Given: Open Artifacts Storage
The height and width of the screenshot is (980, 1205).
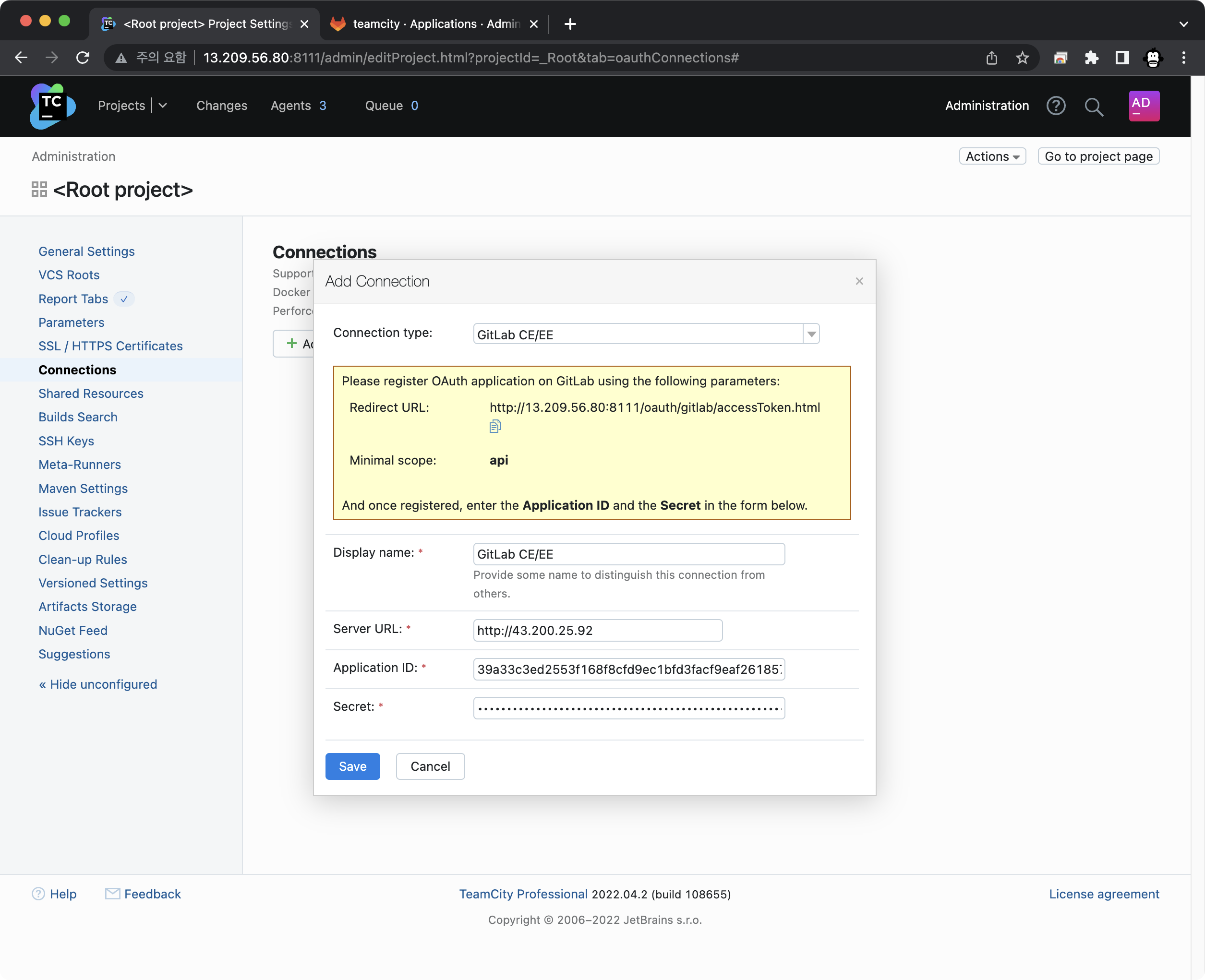Looking at the screenshot, I should [87, 607].
